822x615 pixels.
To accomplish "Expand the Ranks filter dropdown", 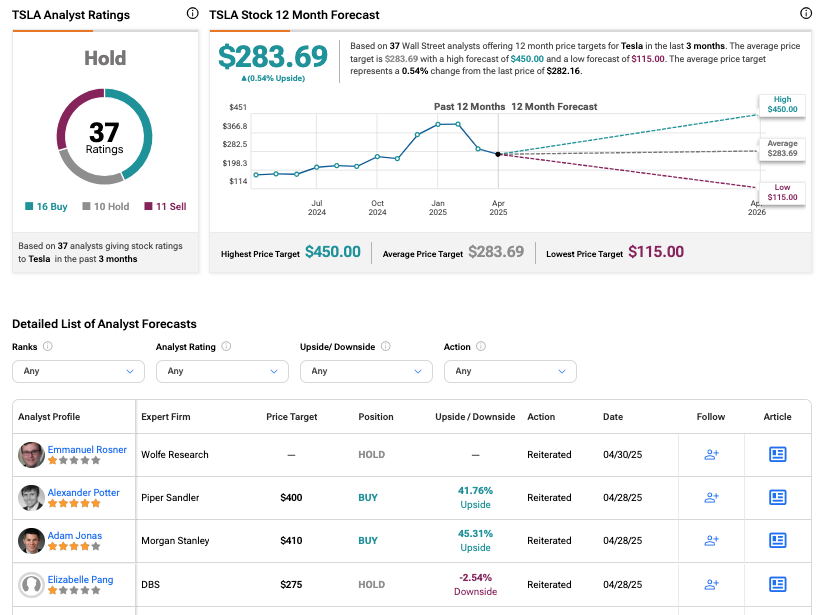I will coord(78,371).
